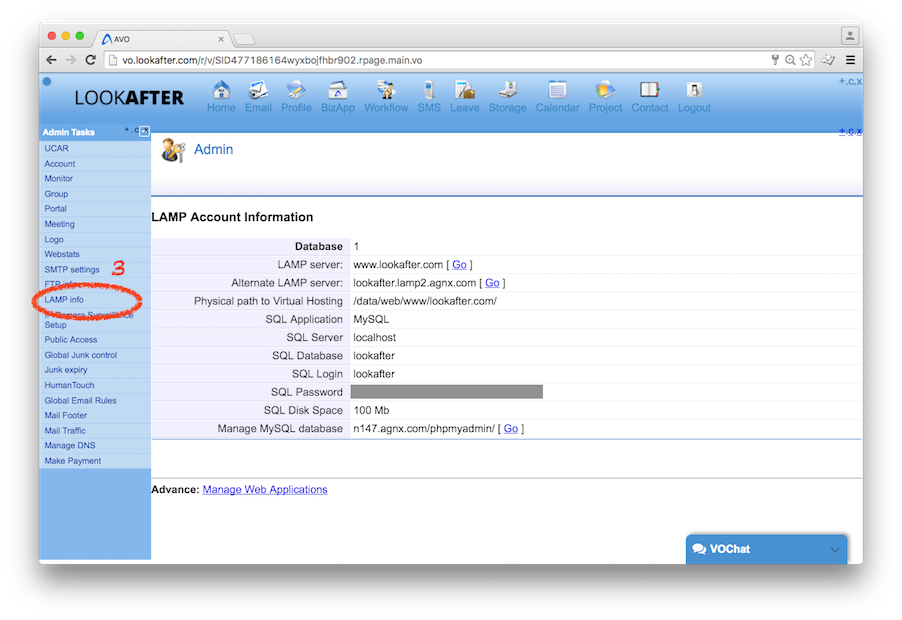Select Group in the Admin Tasks list
The image size is (902, 620).
coord(56,194)
